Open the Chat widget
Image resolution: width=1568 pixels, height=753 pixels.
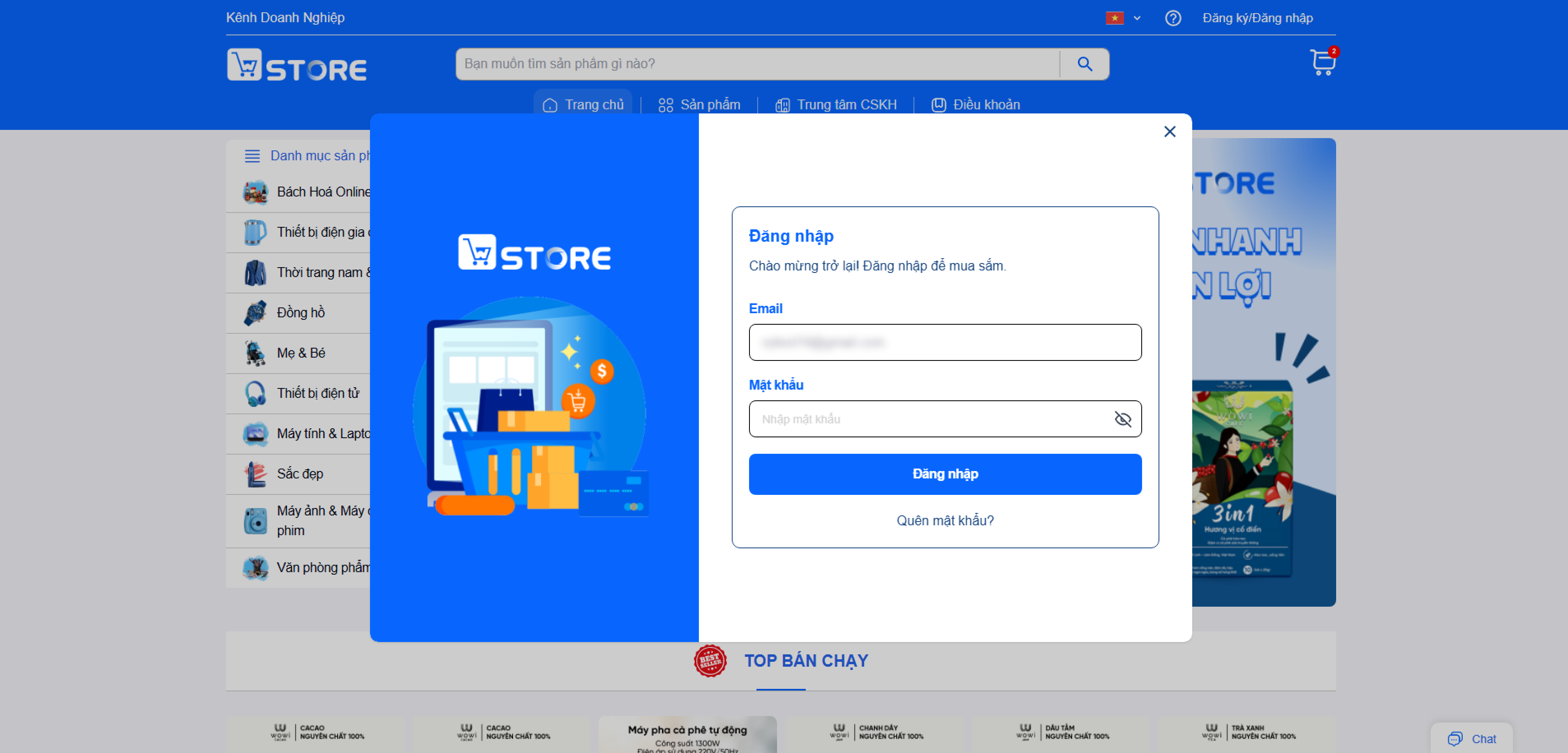pyautogui.click(x=1471, y=738)
